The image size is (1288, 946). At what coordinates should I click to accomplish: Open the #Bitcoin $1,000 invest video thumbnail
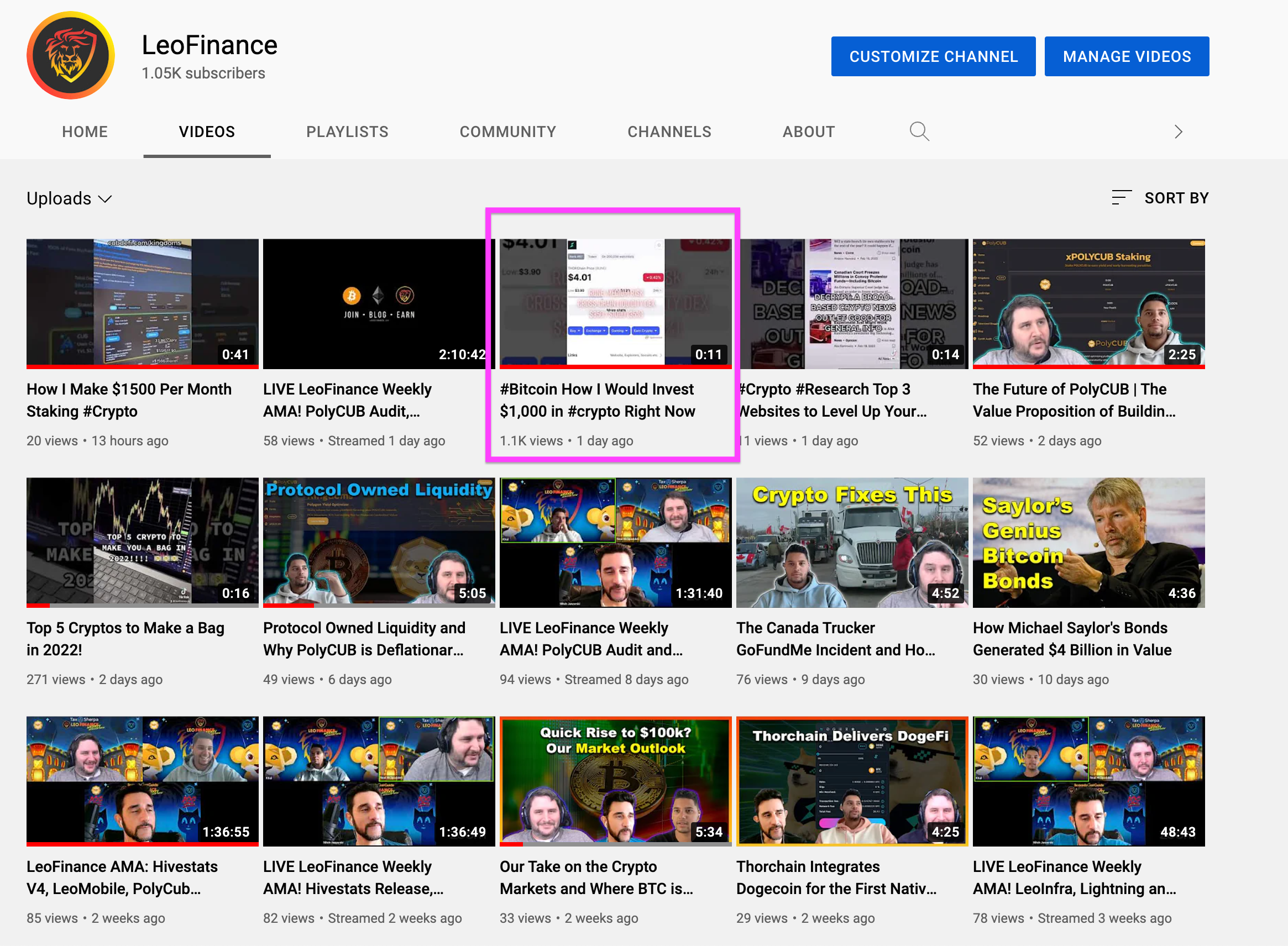tap(615, 303)
